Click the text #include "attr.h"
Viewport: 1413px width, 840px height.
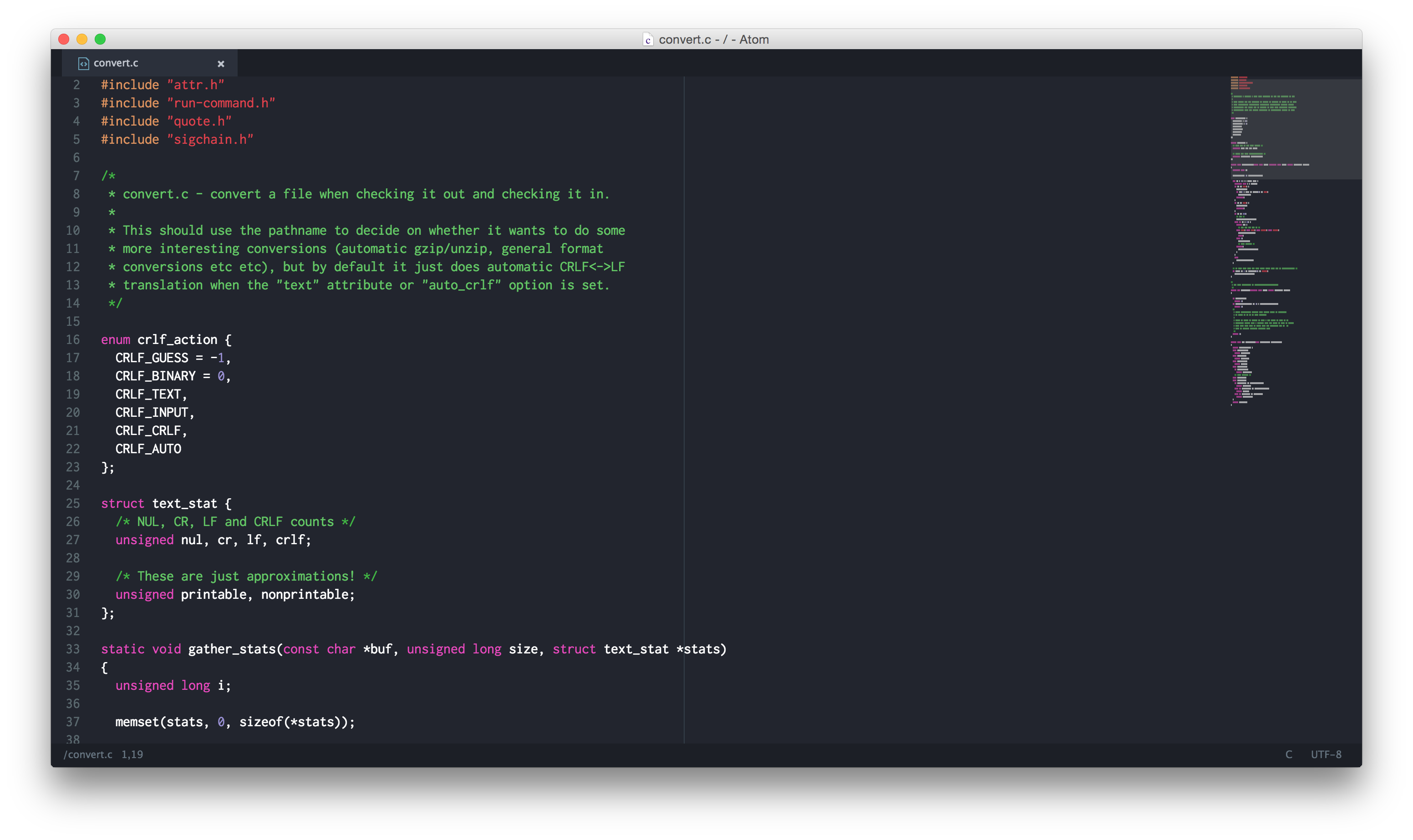tap(163, 85)
